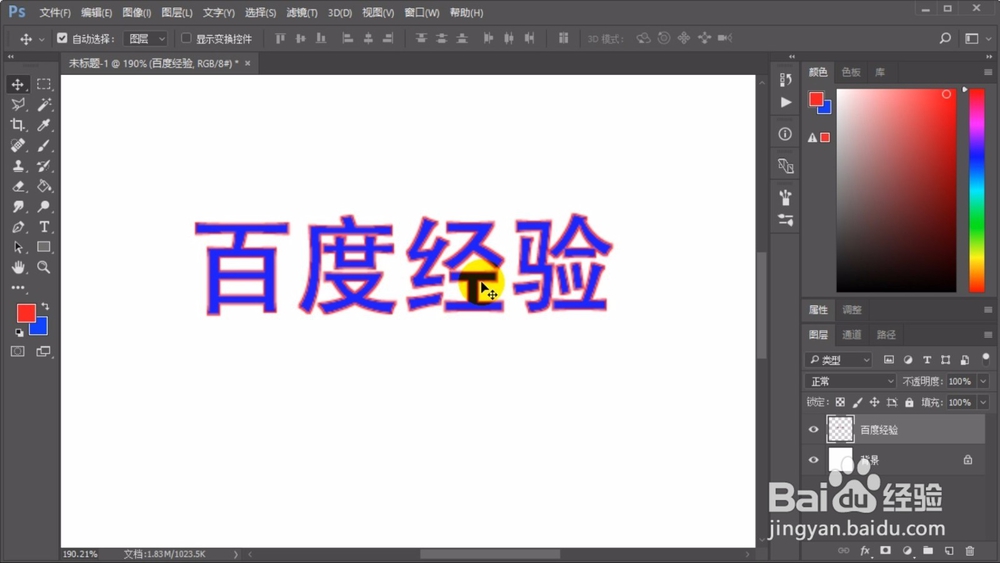The image size is (1000, 563).
Task: Open the Info panel icon
Action: (785, 134)
